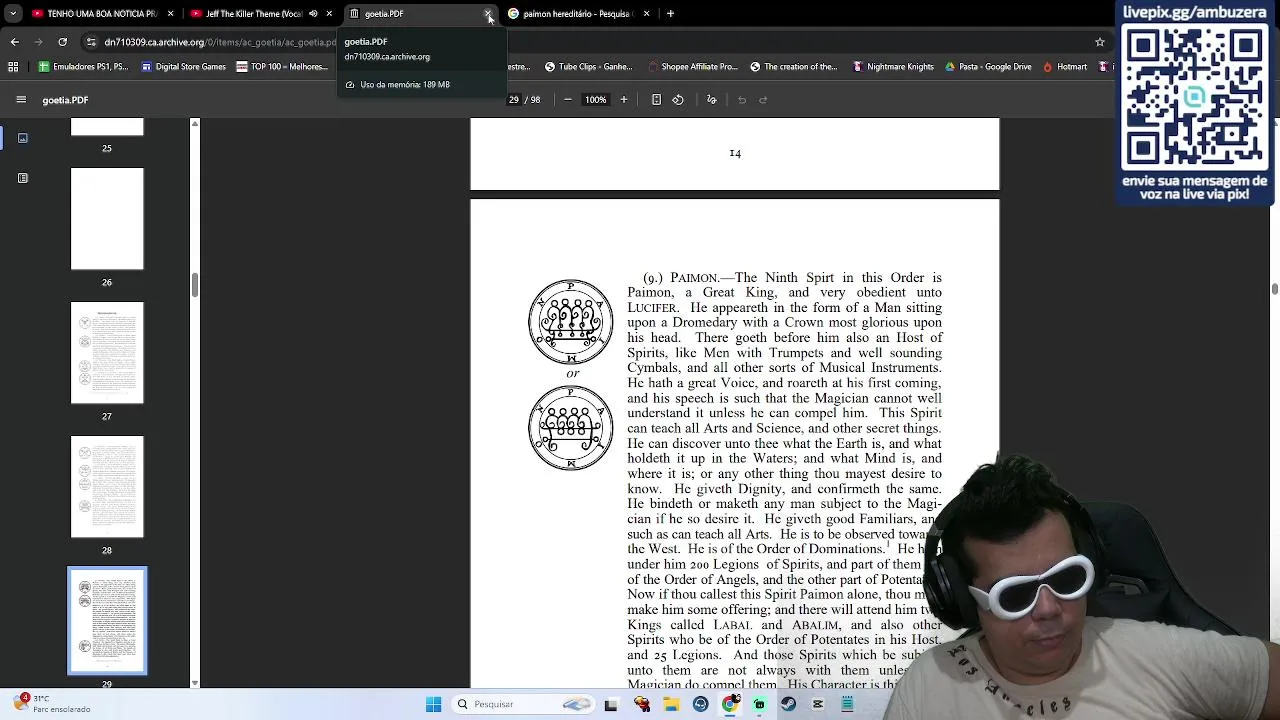This screenshot has height=720, width=1280.
Task: Switch to TENHO UMA BOA NOTICIA tab
Action: point(103,14)
